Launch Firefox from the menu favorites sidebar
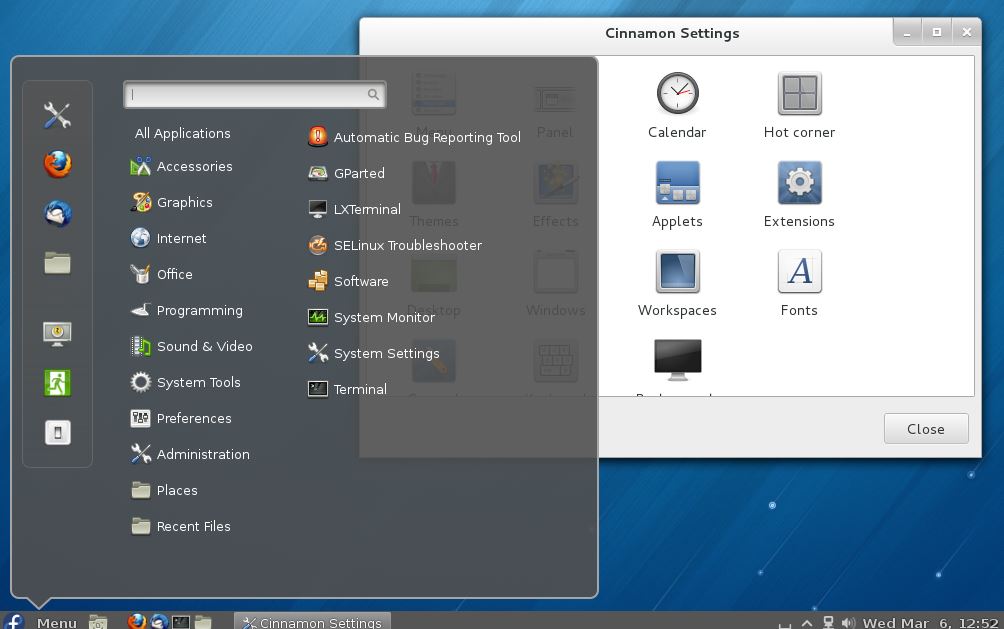Viewport: 1004px width, 629px height. (58, 164)
